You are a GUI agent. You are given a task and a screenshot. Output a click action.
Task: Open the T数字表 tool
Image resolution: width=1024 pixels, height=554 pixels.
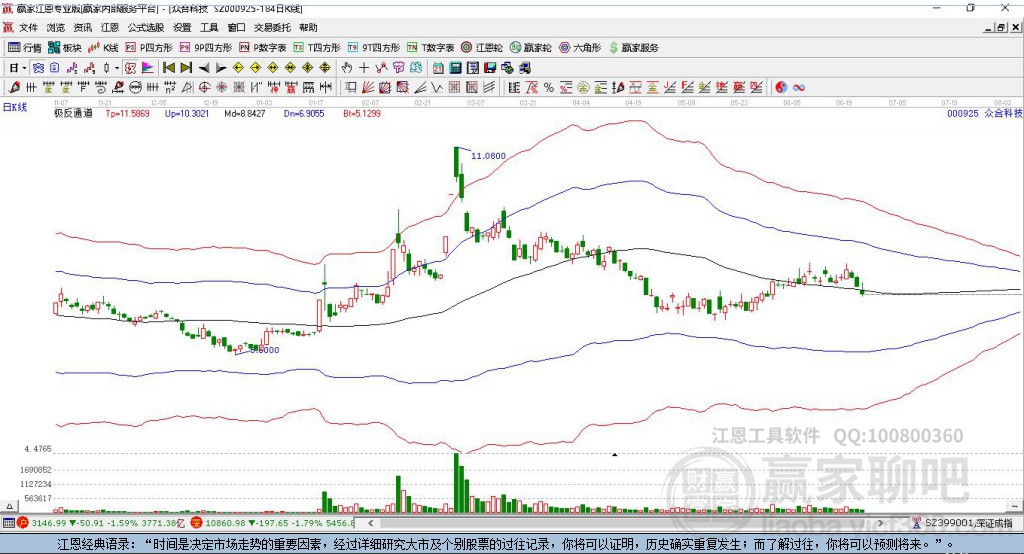[x=430, y=48]
